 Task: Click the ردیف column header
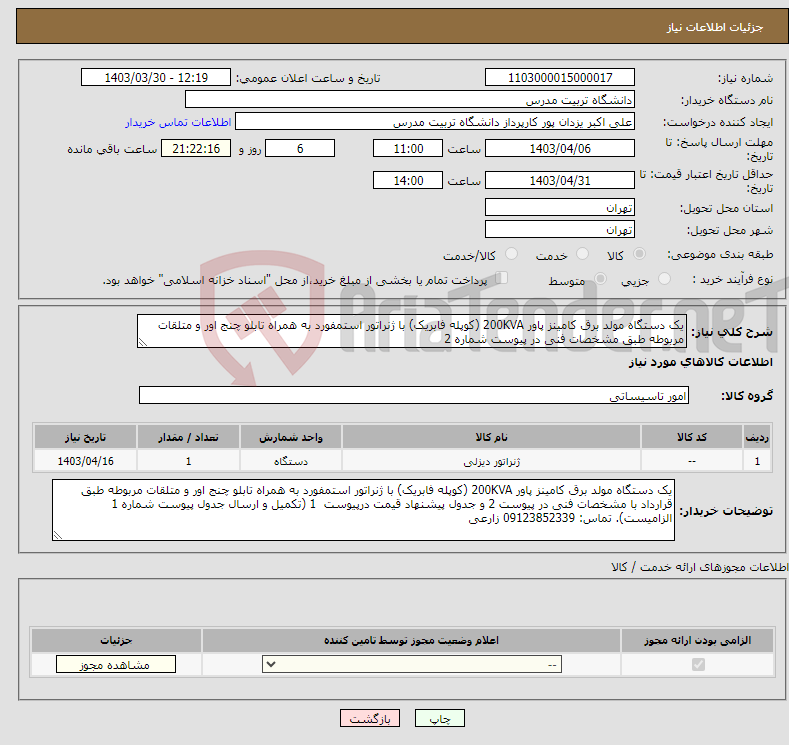coord(757,437)
